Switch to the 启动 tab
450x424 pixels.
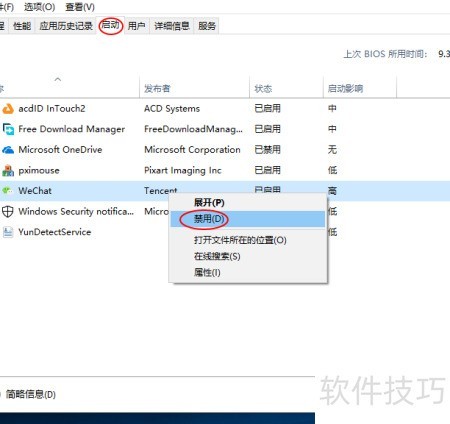coord(110,25)
